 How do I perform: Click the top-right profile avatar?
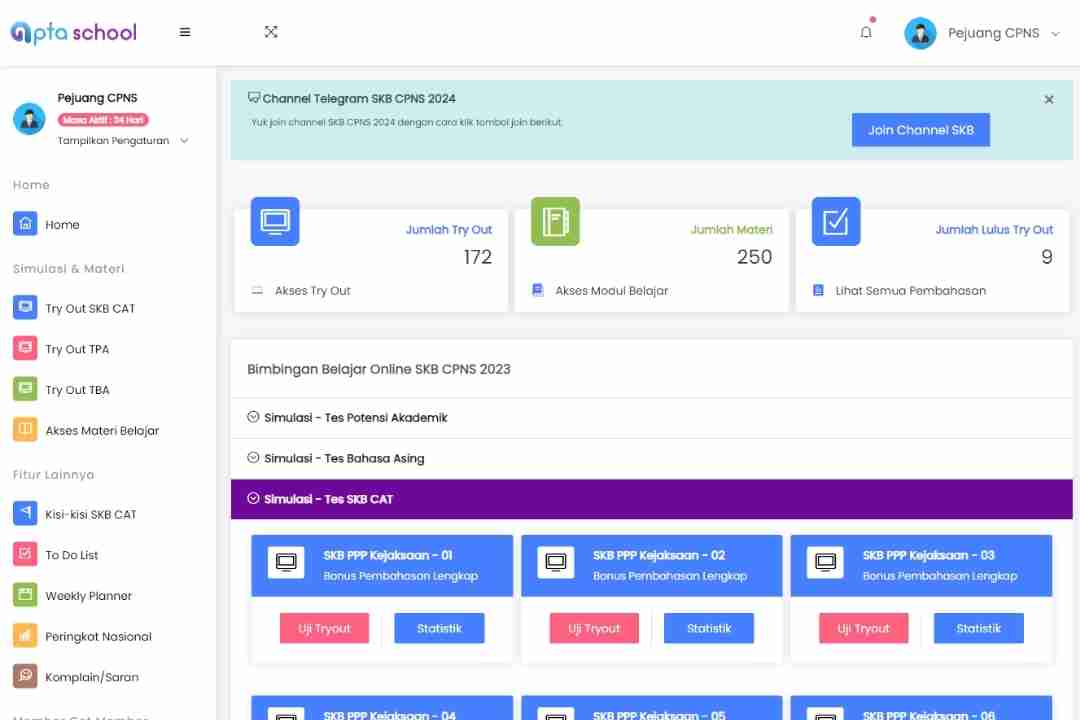[x=920, y=33]
